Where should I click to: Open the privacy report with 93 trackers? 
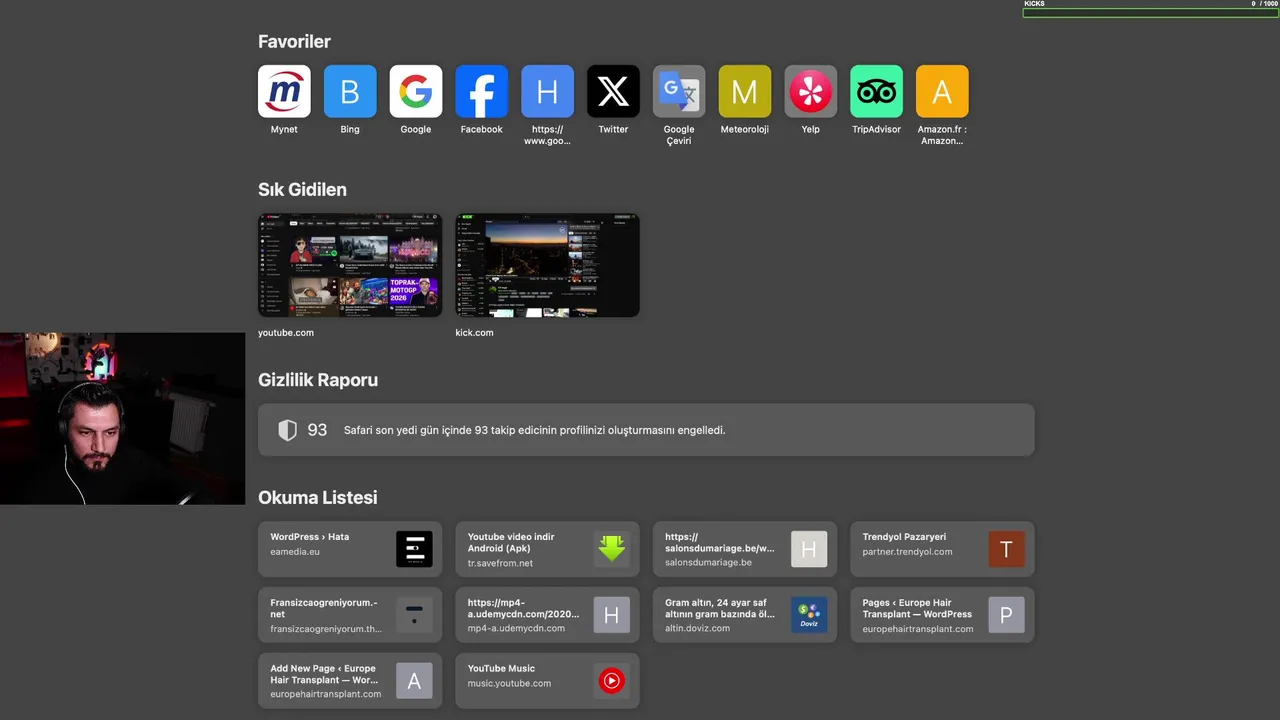tap(646, 430)
